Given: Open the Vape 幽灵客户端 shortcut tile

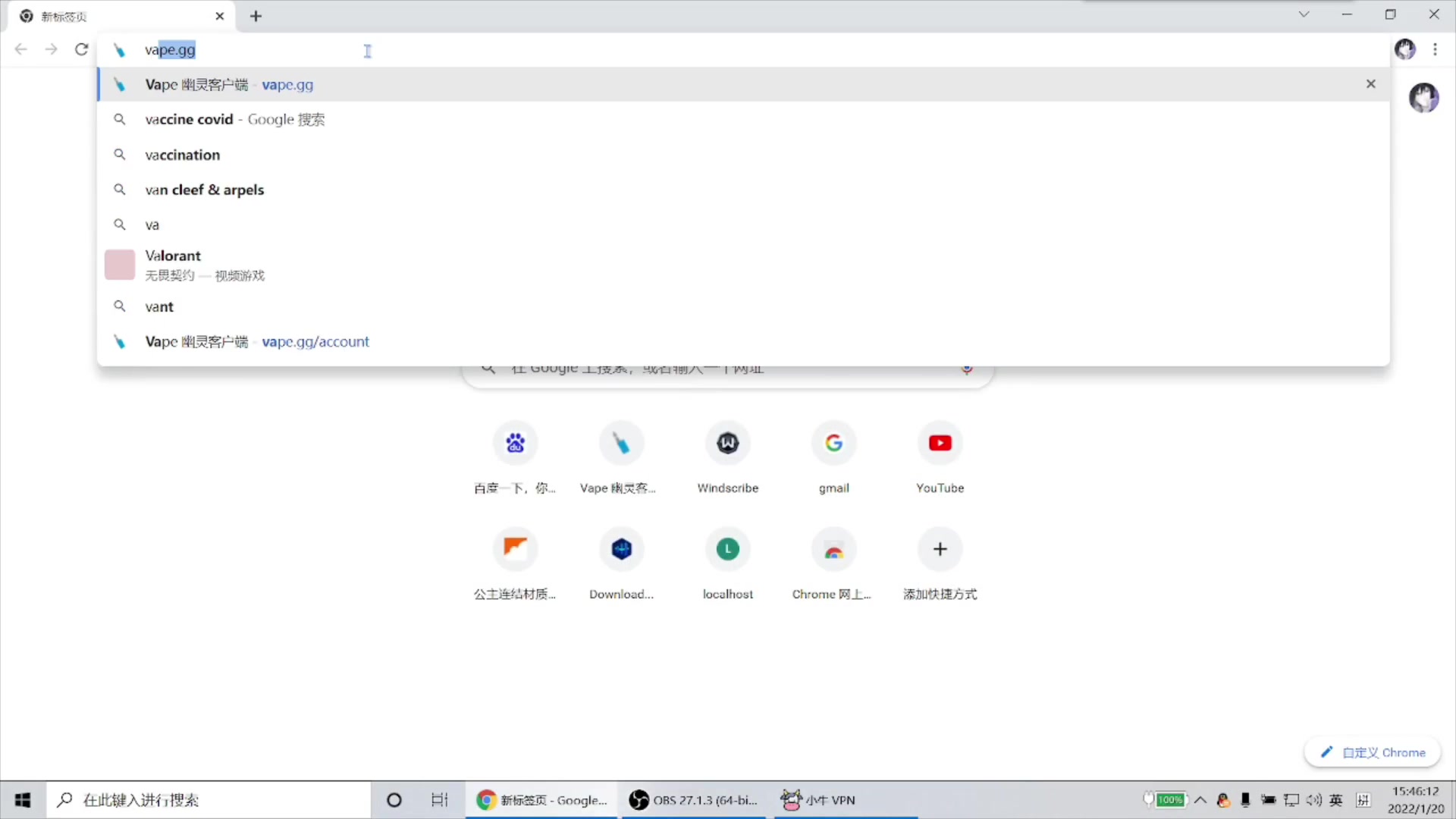Looking at the screenshot, I should pyautogui.click(x=622, y=459).
